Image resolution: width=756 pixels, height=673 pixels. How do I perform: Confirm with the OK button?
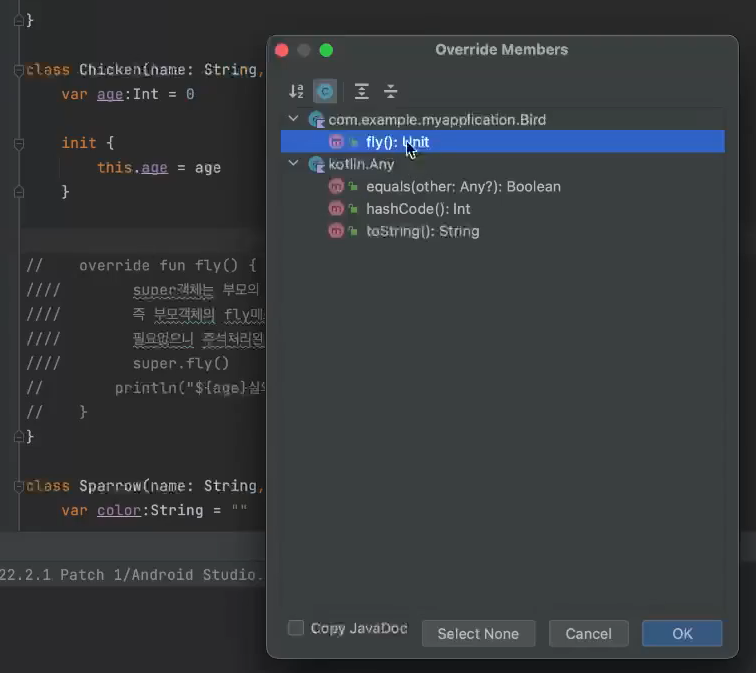[682, 633]
